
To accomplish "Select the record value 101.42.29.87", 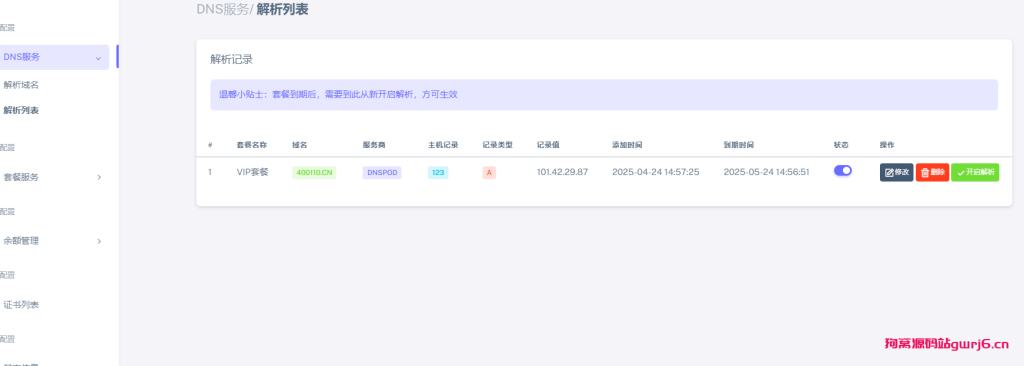I will point(562,172).
